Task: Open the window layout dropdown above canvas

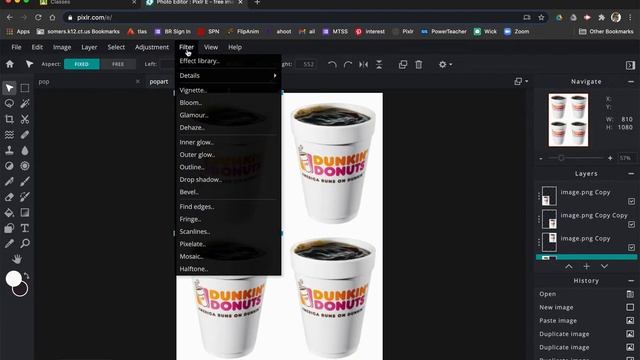Action: click(x=521, y=82)
